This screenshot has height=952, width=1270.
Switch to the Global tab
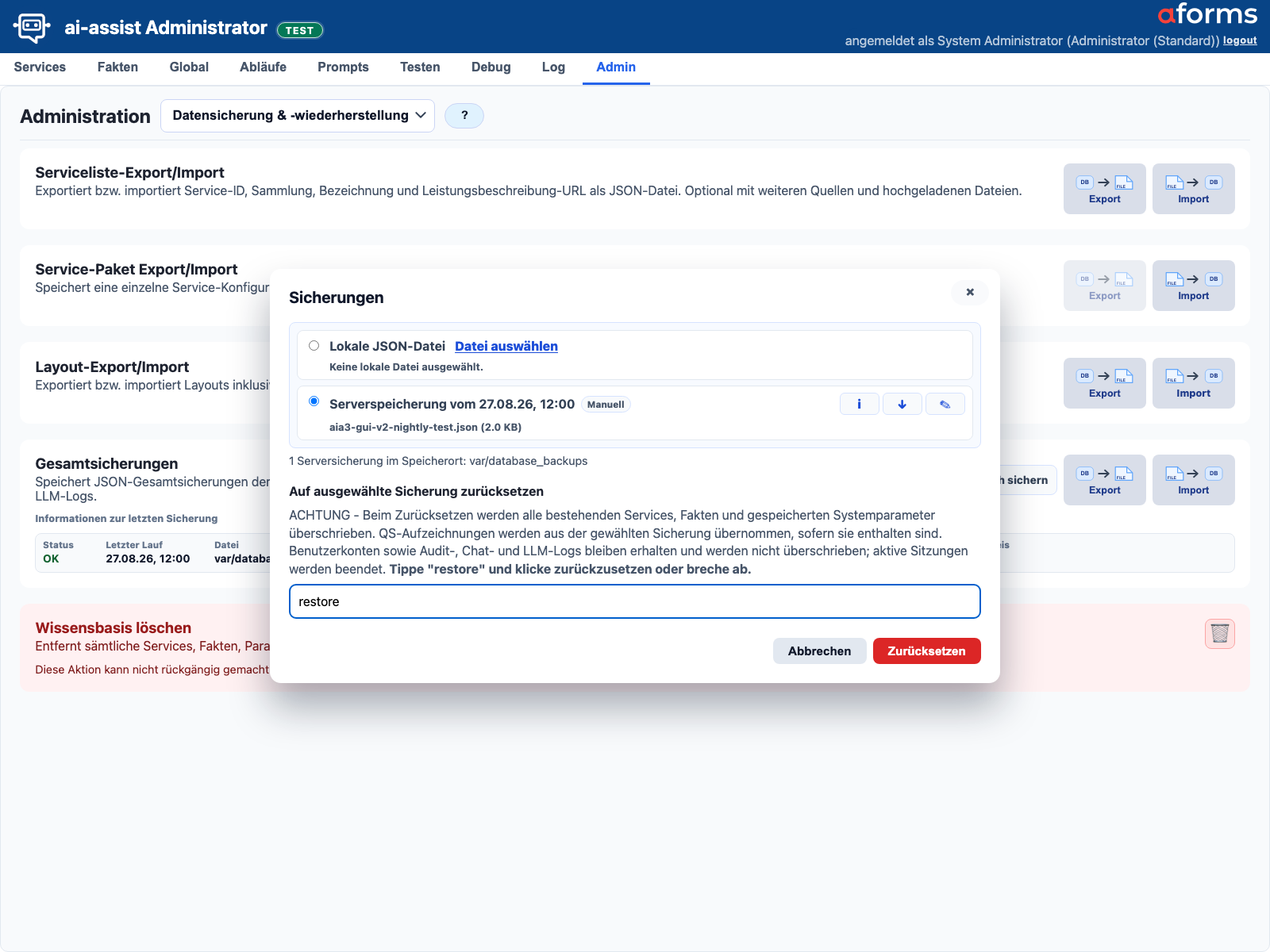[x=189, y=67]
